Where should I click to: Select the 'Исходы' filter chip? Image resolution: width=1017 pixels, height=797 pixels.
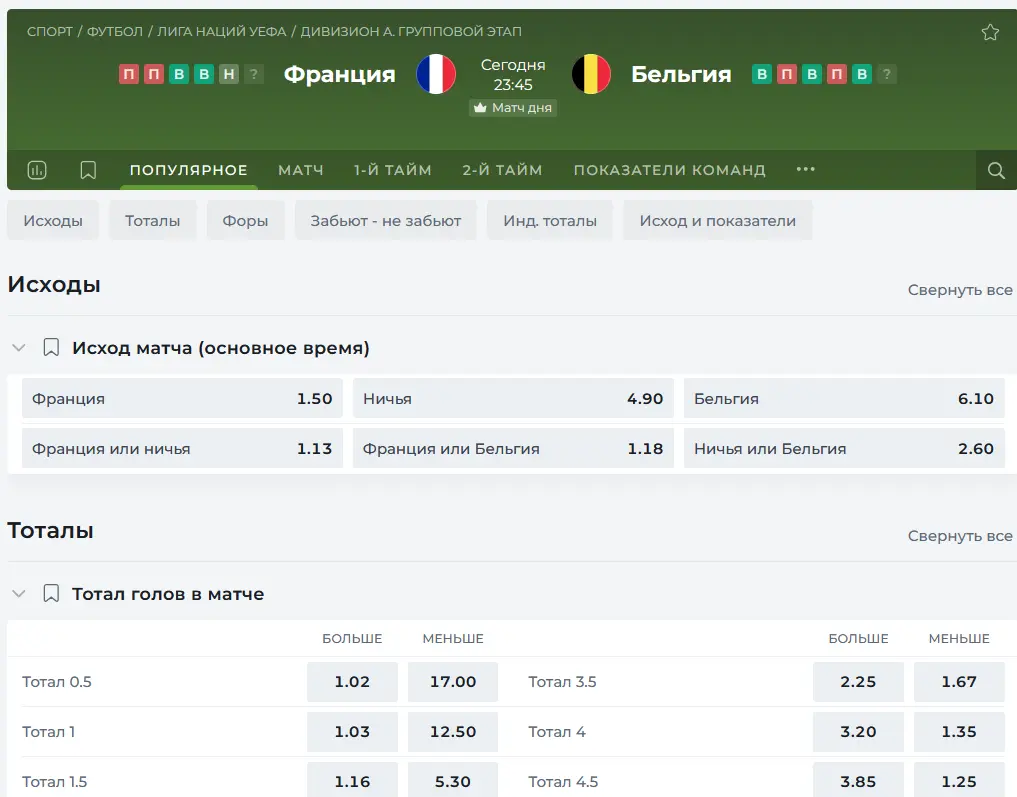[53, 220]
